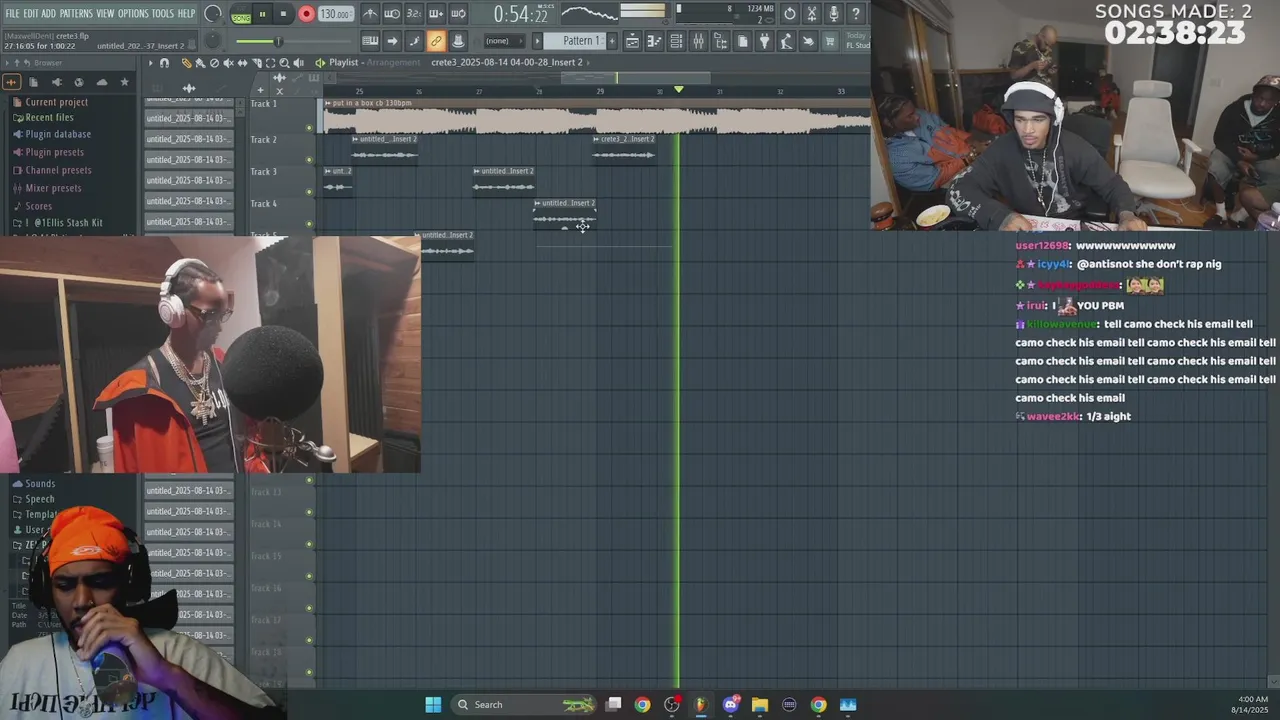Toggle the metronome icon
The image size is (1280, 720).
371,14
